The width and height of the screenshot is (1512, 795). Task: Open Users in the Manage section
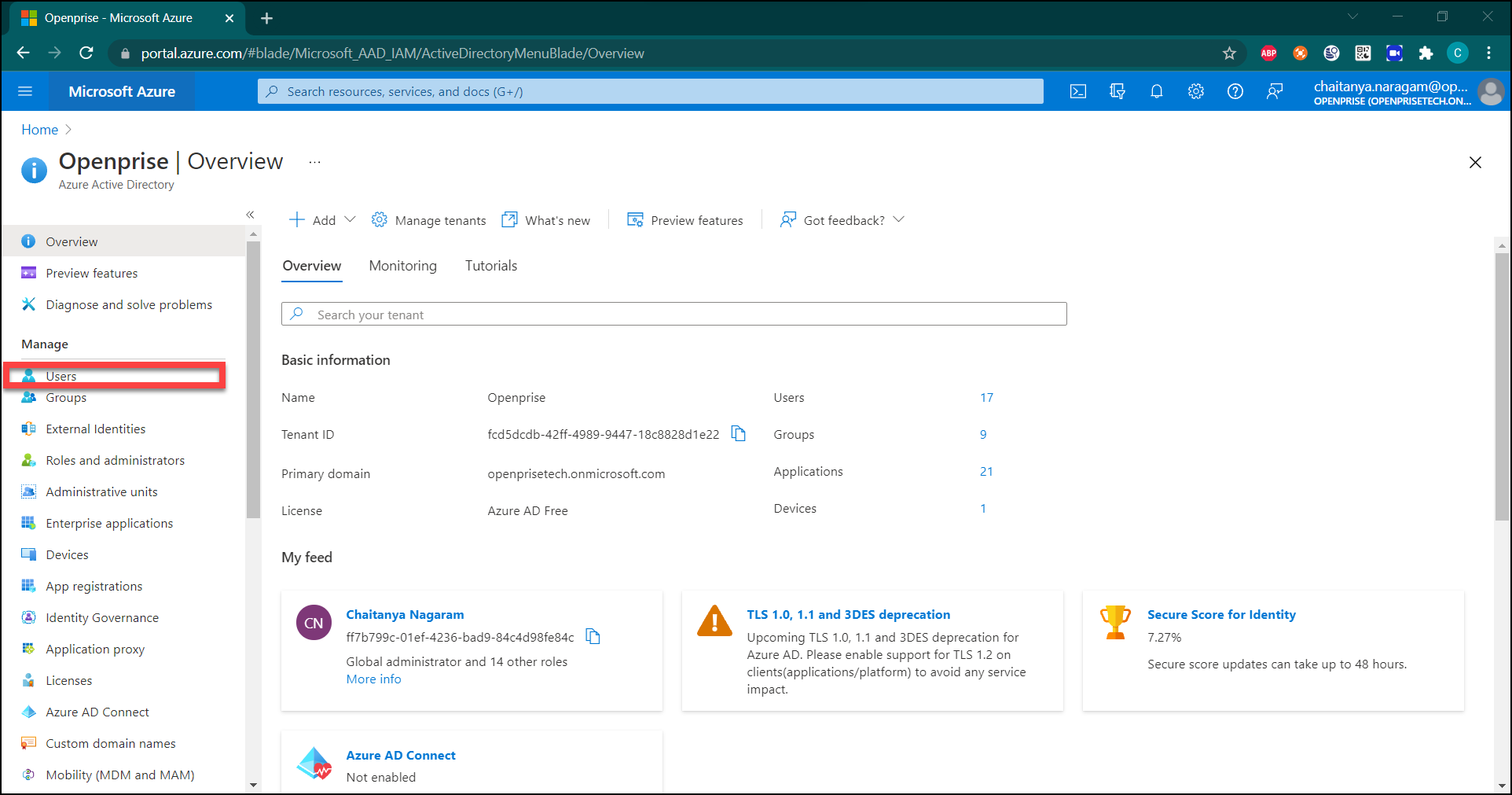(115, 375)
